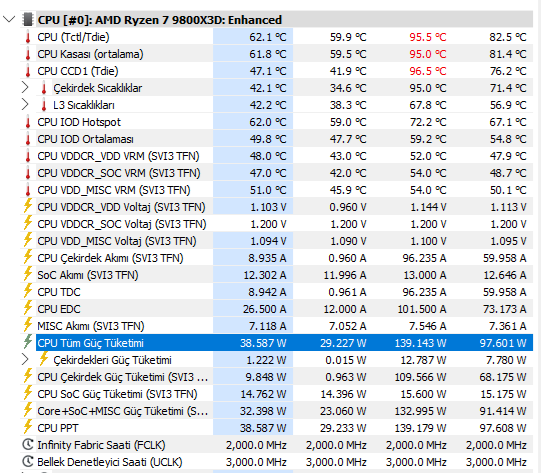Select the CPU PPT row label
The height and width of the screenshot is (473, 541).
pyautogui.click(x=58, y=428)
